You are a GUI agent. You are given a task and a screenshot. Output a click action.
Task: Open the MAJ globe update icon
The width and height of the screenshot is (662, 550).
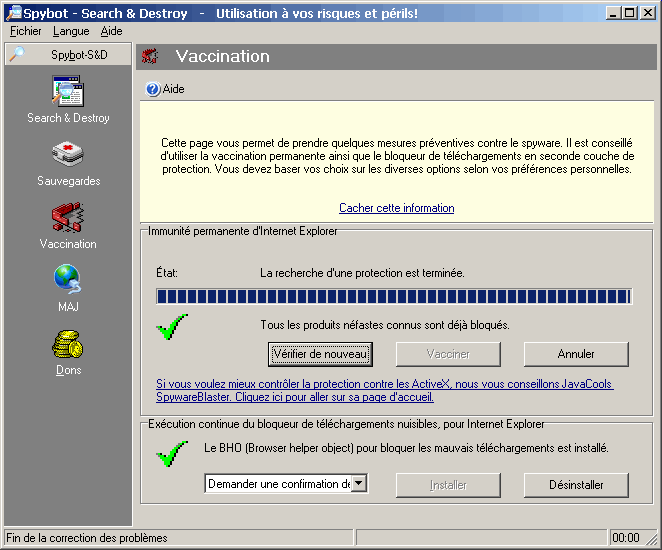pyautogui.click(x=68, y=279)
